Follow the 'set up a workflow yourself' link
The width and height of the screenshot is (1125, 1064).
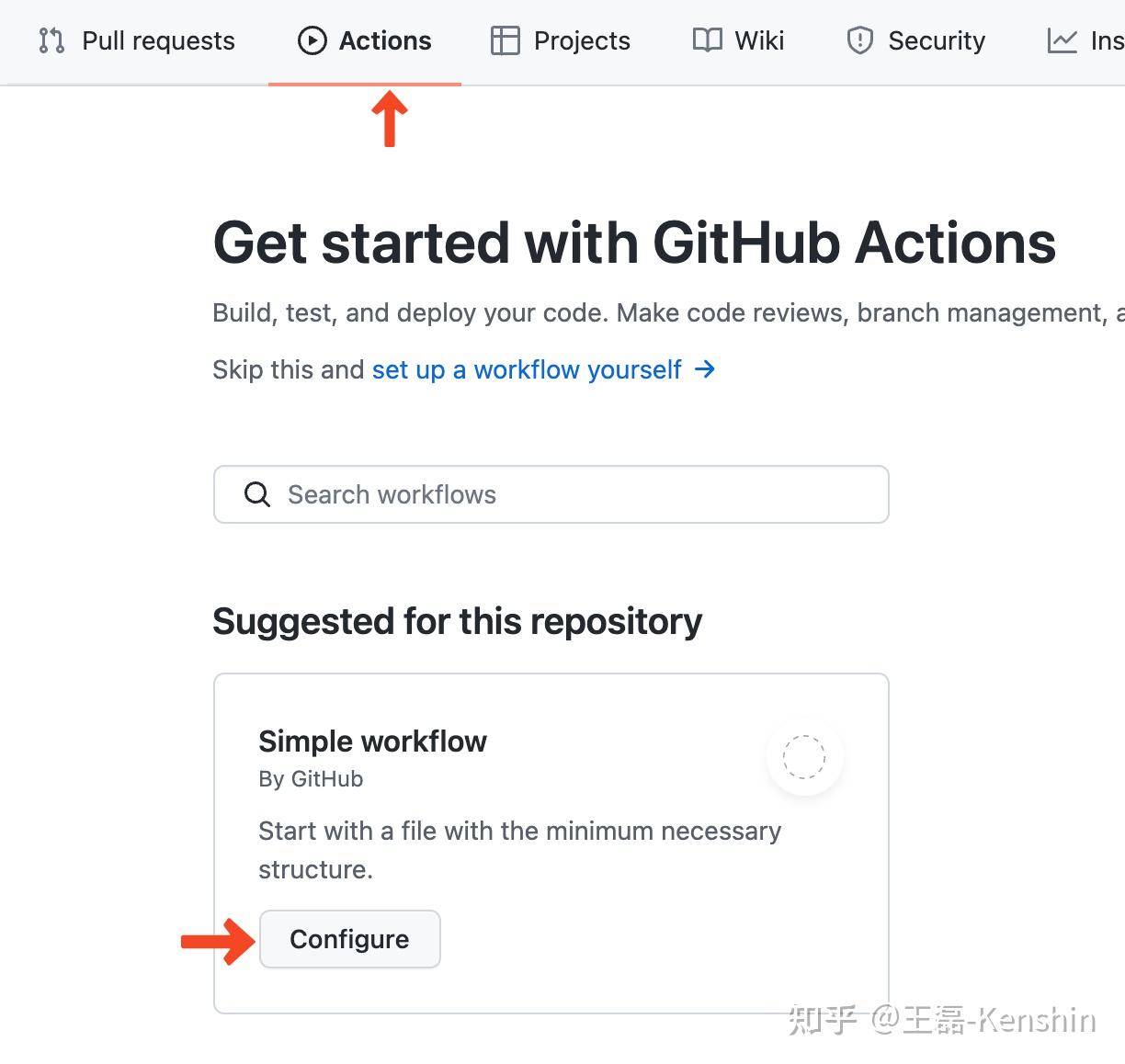(x=527, y=369)
